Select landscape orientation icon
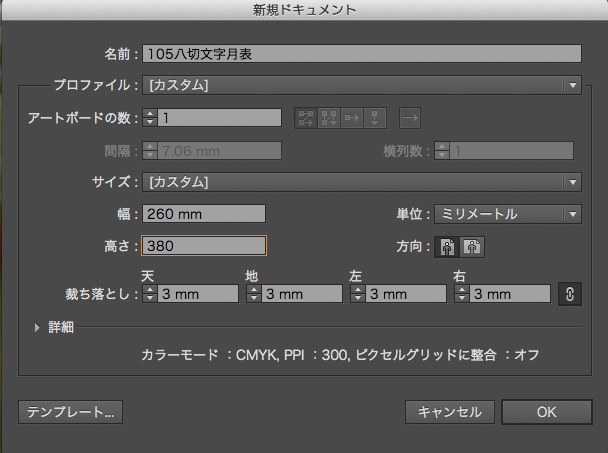Viewport: 608px width, 453px height. [x=472, y=247]
